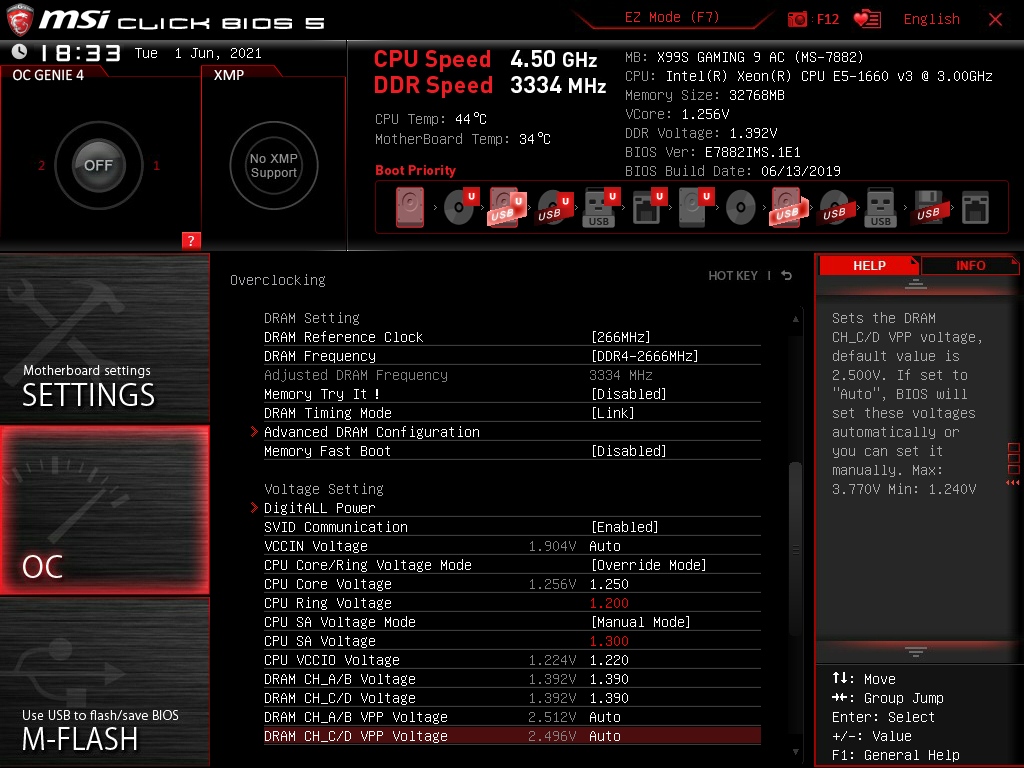The height and width of the screenshot is (768, 1024).
Task: Select the legacy CD/DVD boot icon without badge
Action: point(741,208)
